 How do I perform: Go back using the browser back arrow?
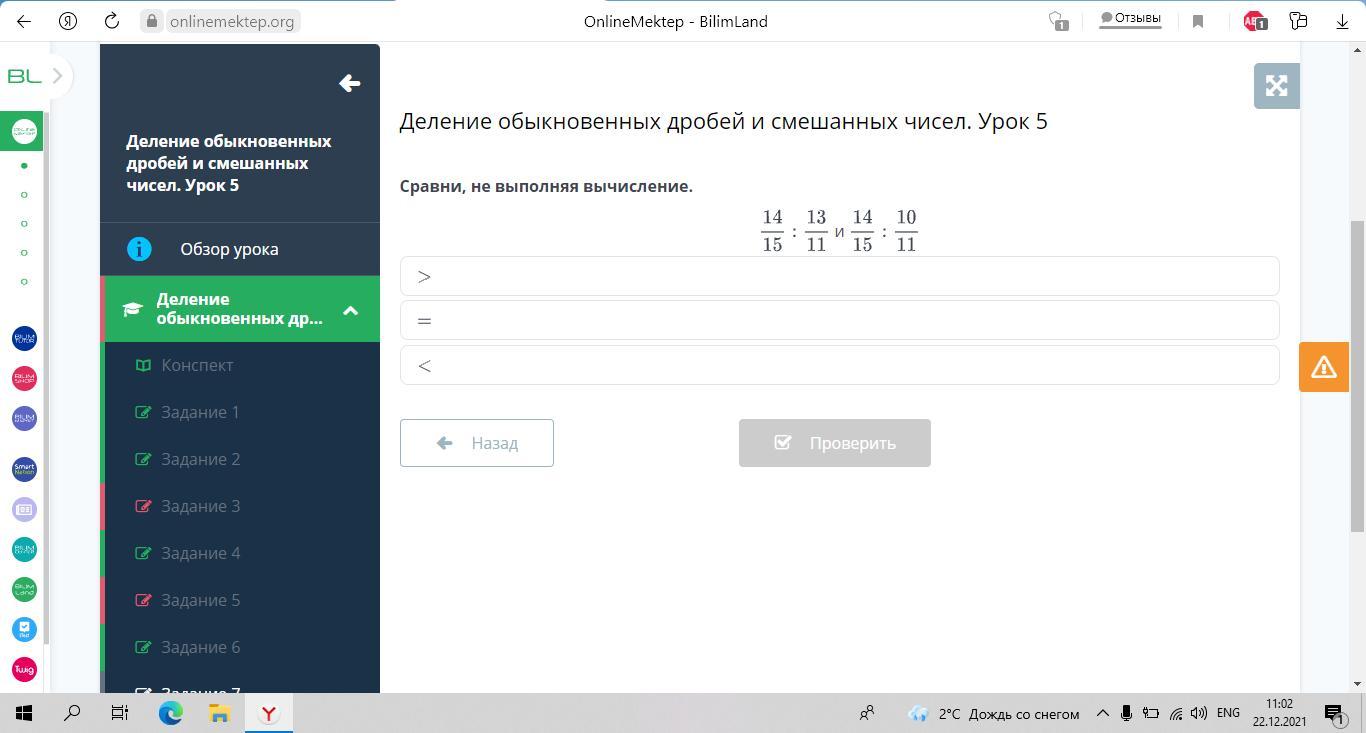click(x=24, y=21)
